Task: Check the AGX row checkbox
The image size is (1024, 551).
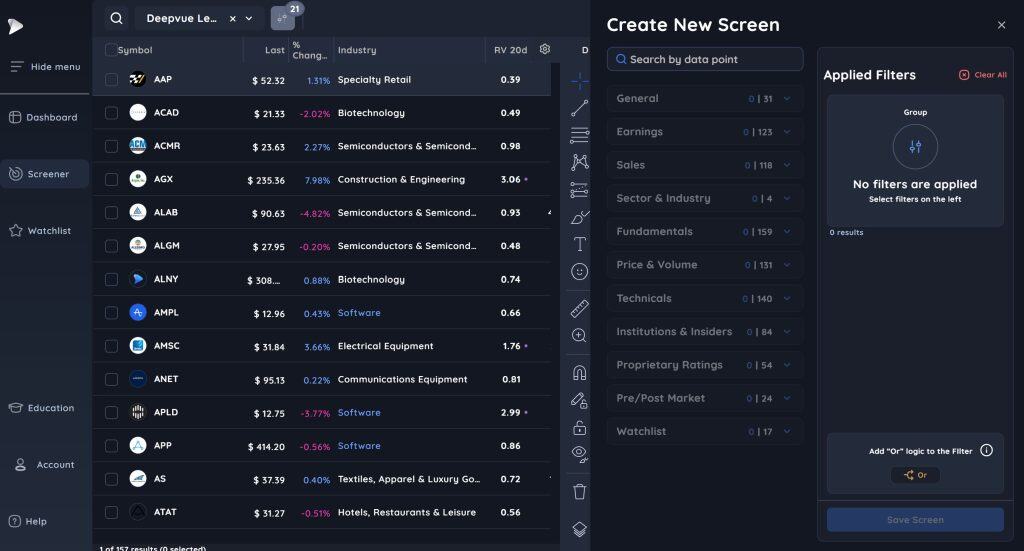Action: click(x=112, y=180)
